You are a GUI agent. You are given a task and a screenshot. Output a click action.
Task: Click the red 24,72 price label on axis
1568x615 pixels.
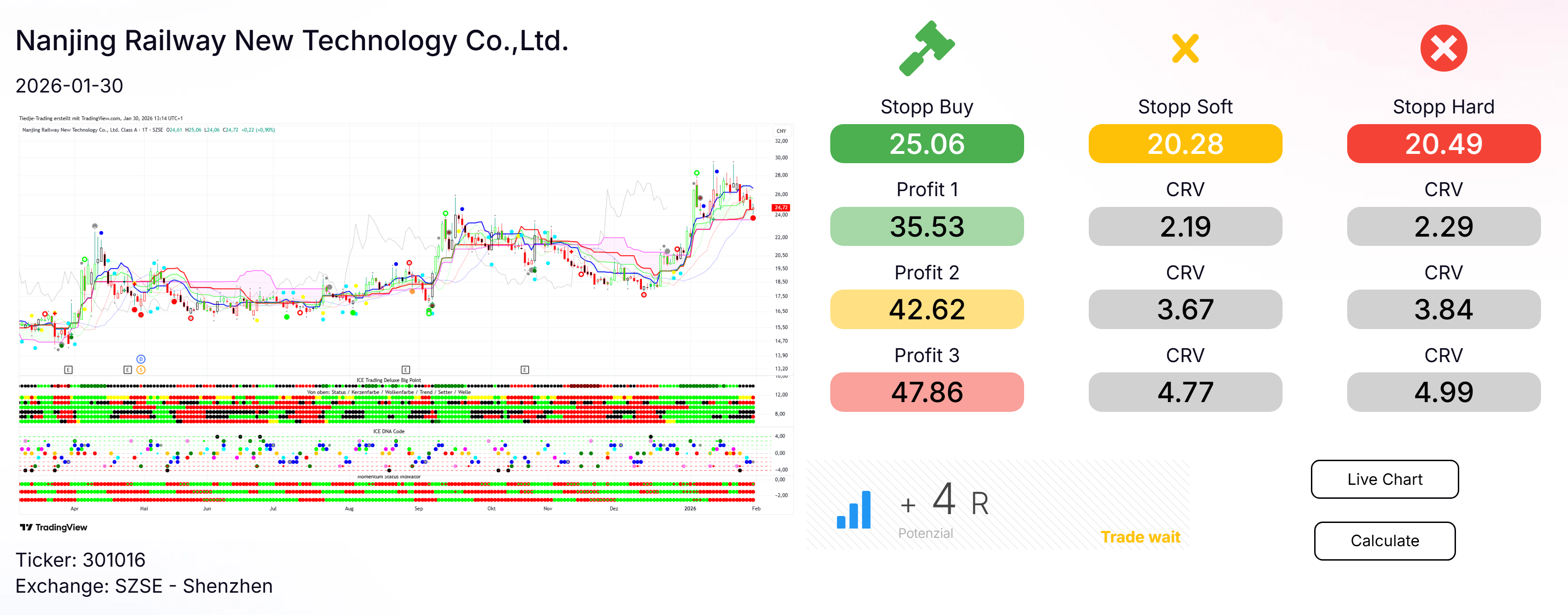point(781,208)
